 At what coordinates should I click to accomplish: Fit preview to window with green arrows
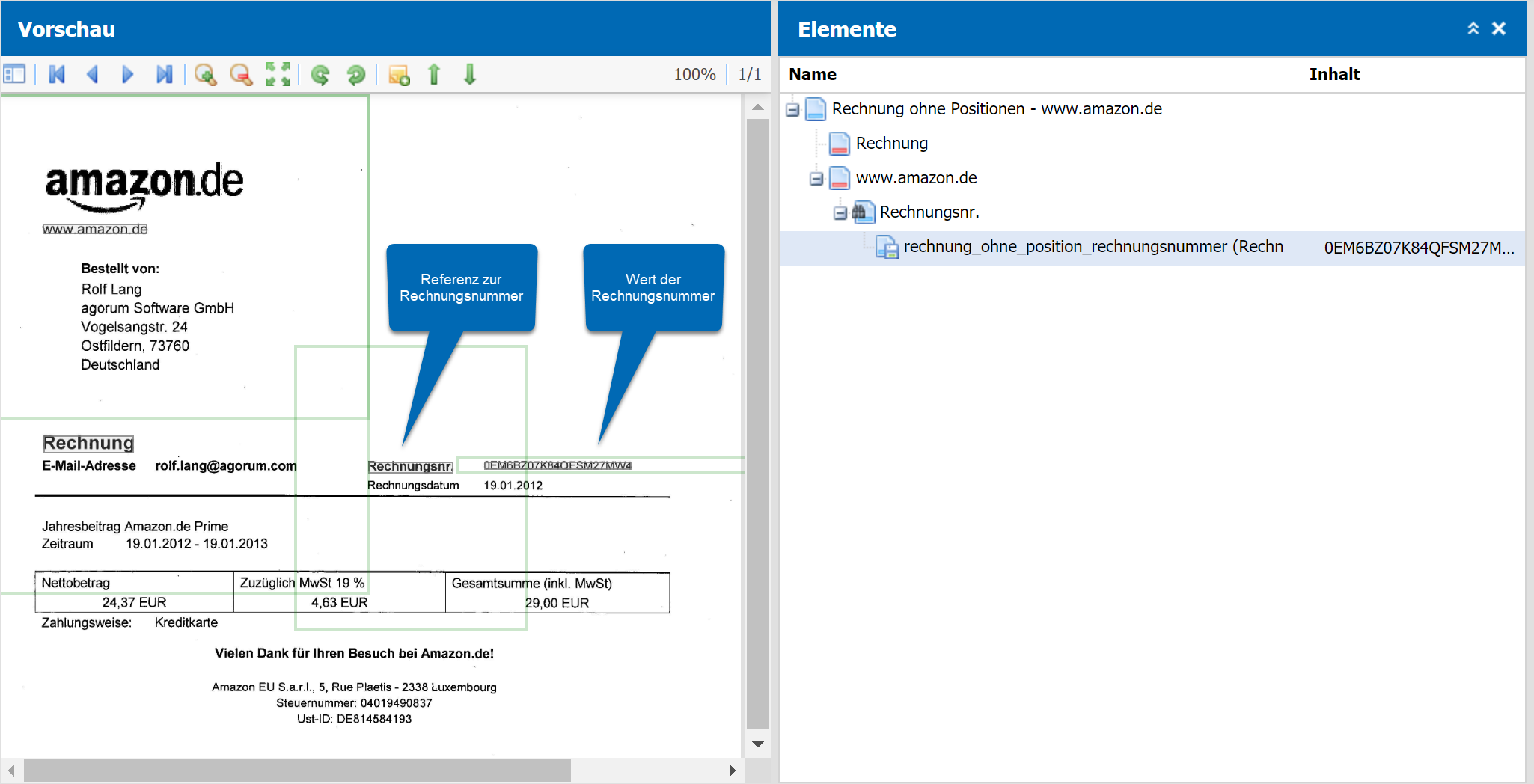(x=278, y=74)
